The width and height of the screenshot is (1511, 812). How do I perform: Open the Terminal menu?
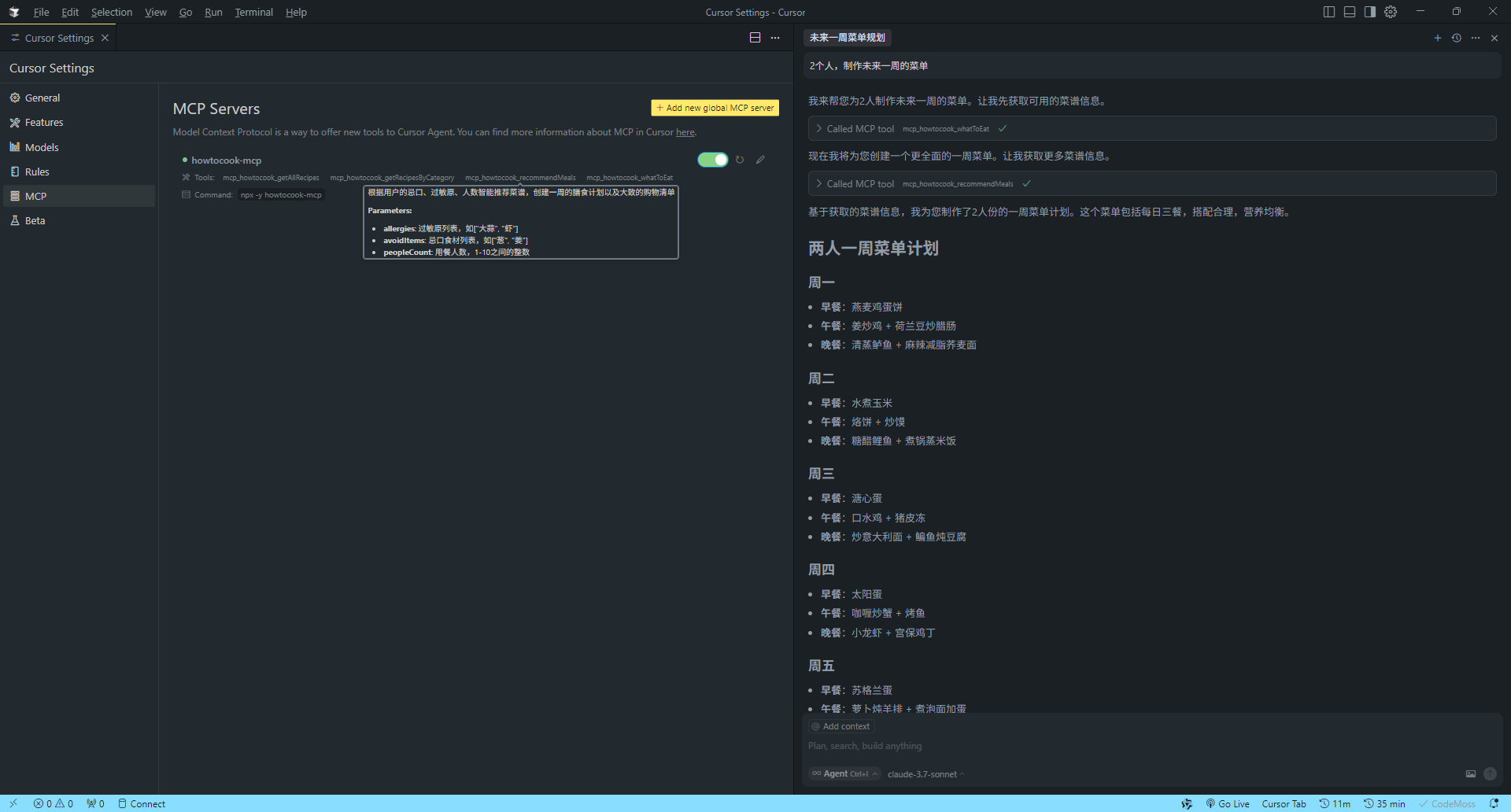(253, 12)
